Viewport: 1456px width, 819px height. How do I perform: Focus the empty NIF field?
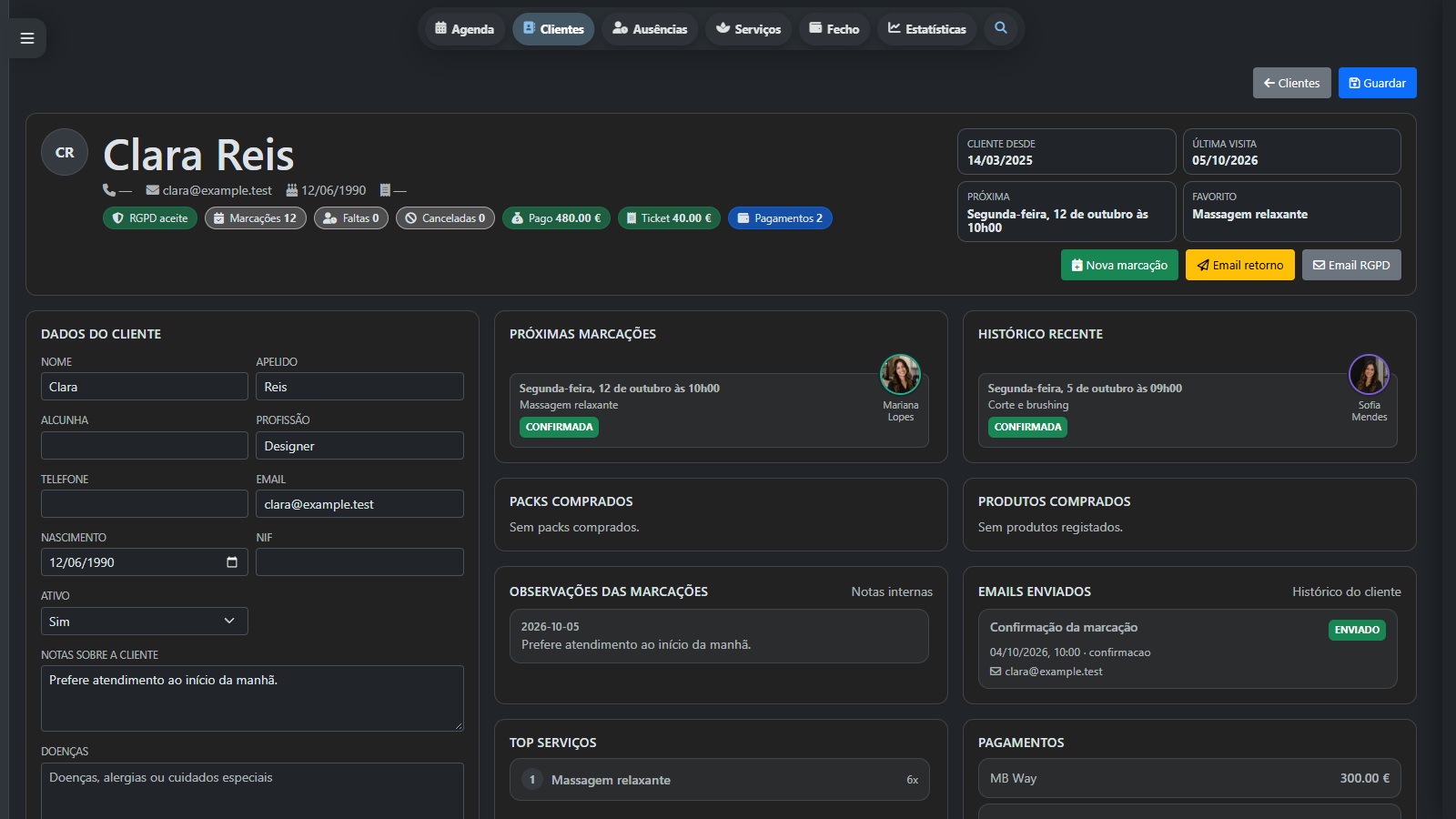click(x=359, y=562)
